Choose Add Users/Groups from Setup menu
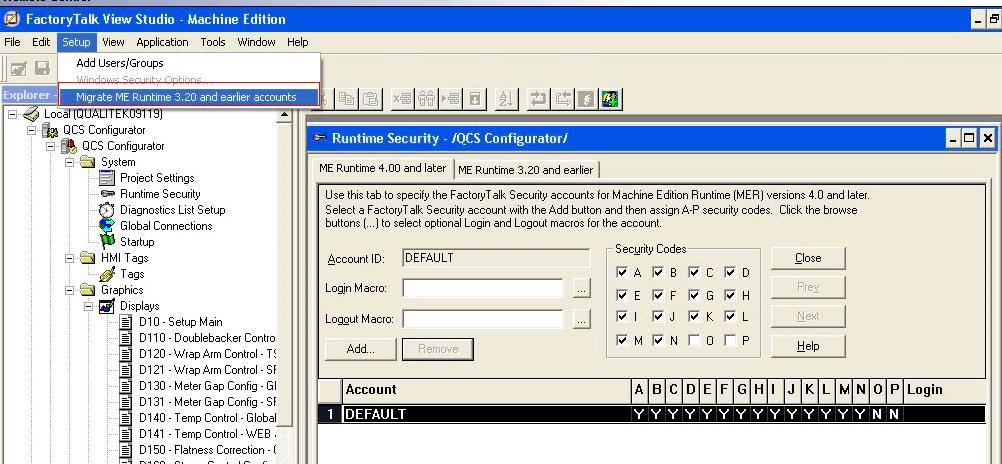 pos(119,63)
